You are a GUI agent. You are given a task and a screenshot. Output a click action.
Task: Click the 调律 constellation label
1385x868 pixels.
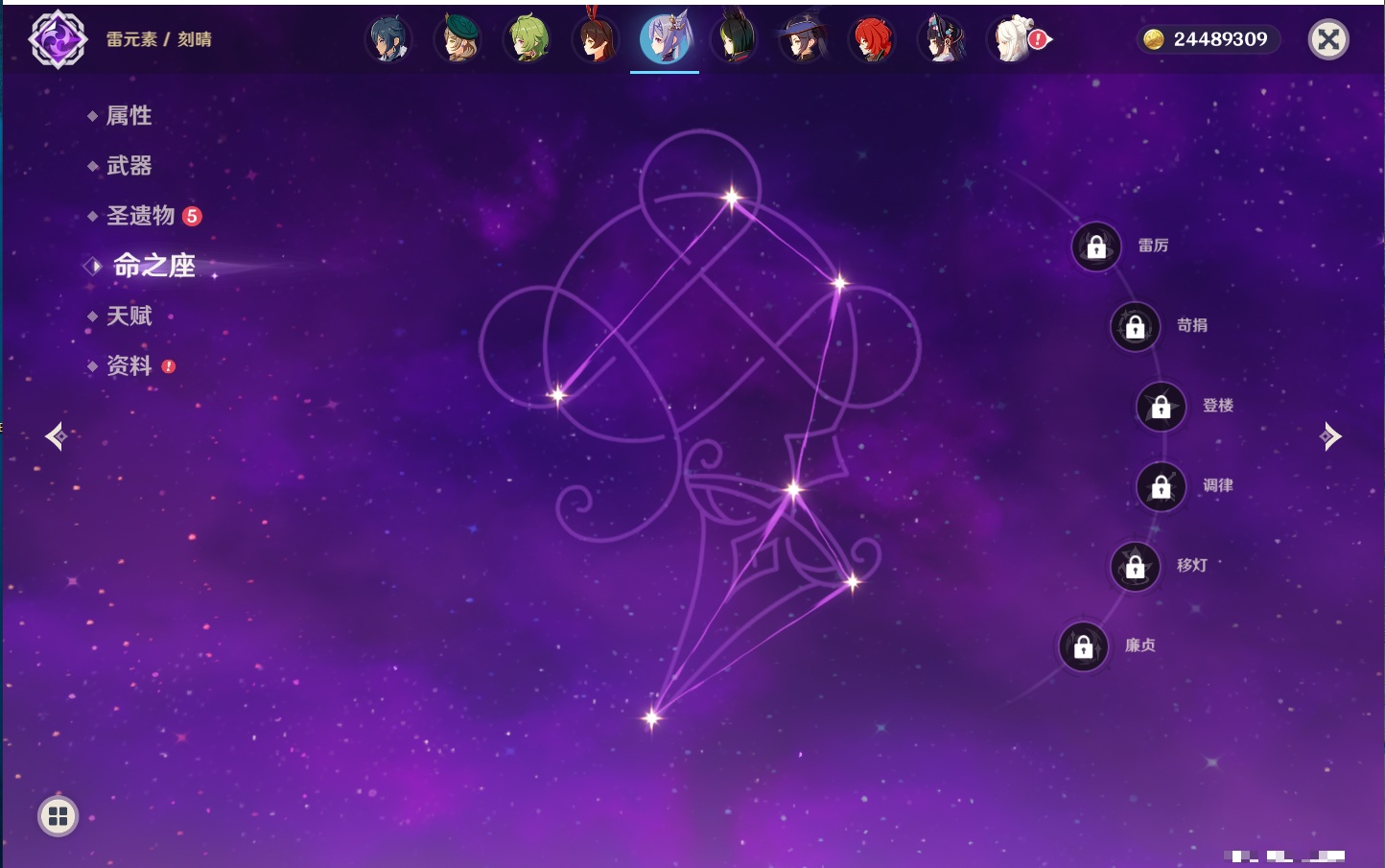coord(1218,485)
